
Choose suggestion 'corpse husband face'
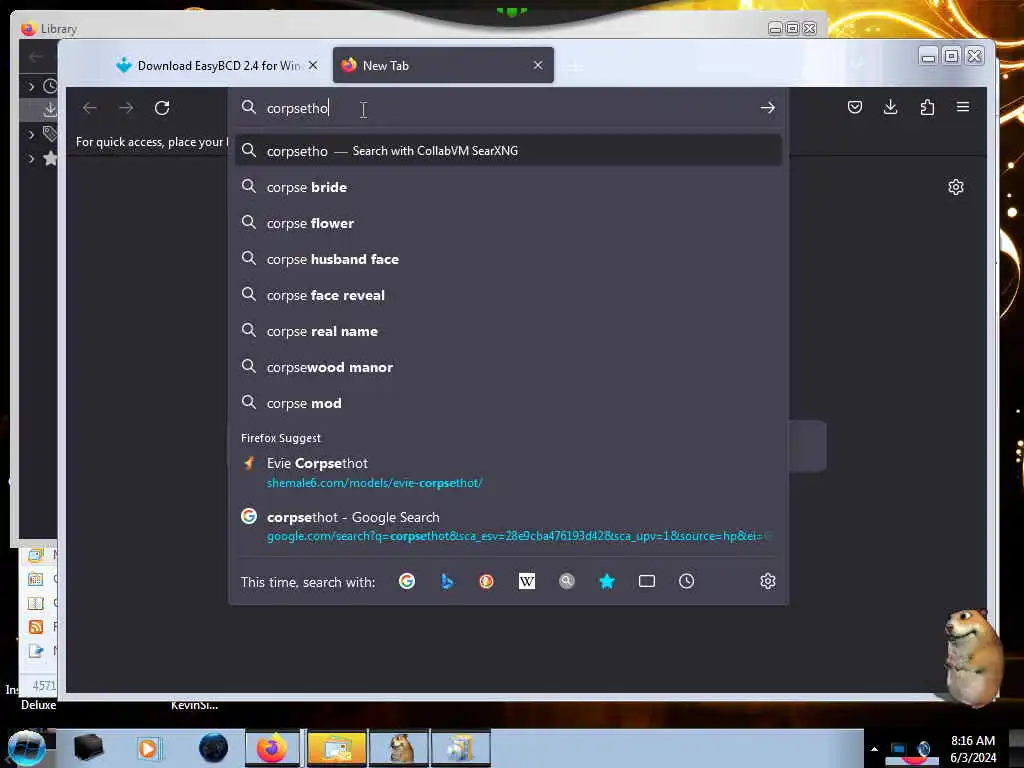tap(509, 259)
